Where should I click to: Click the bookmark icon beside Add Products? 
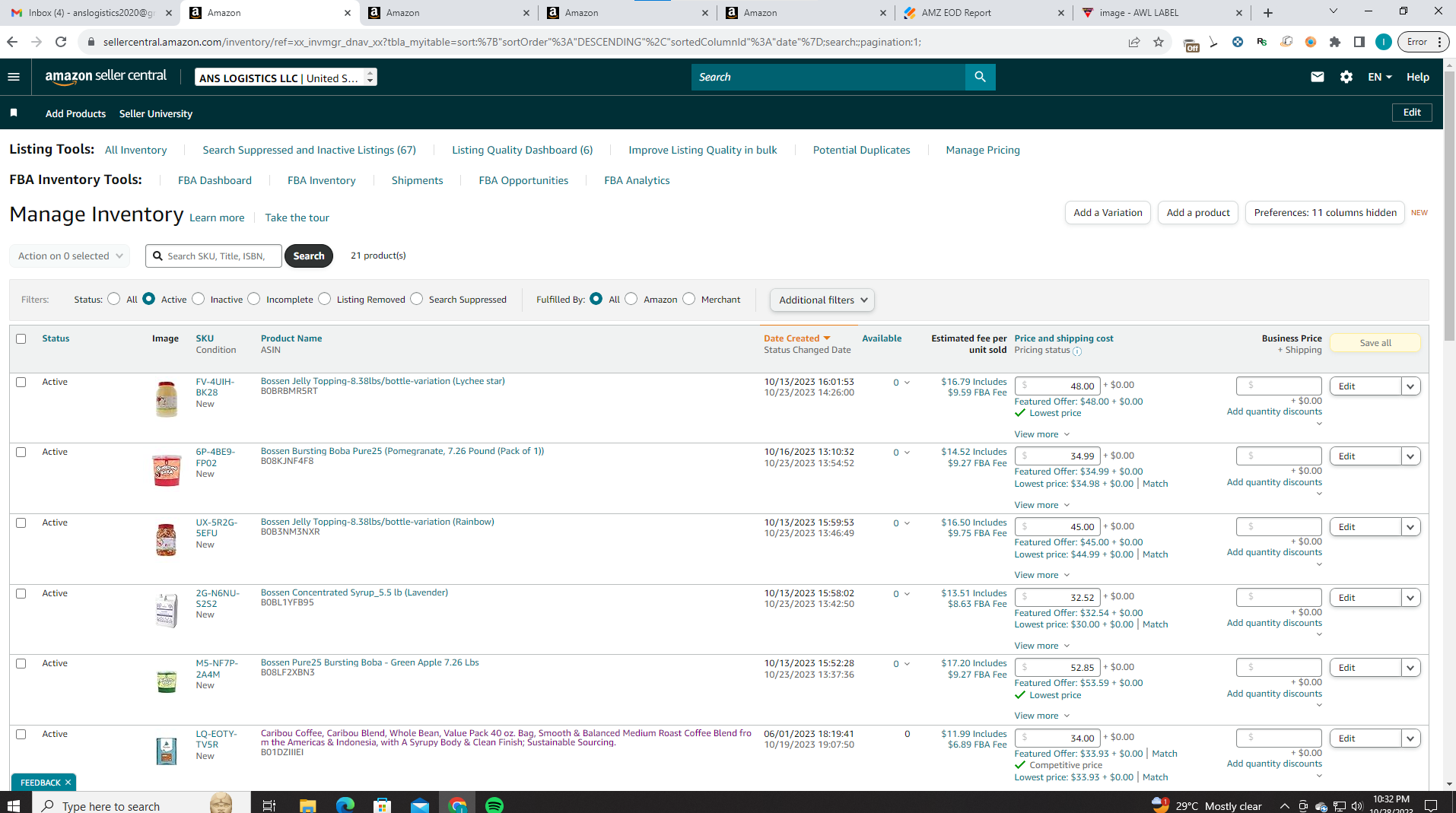click(x=14, y=113)
